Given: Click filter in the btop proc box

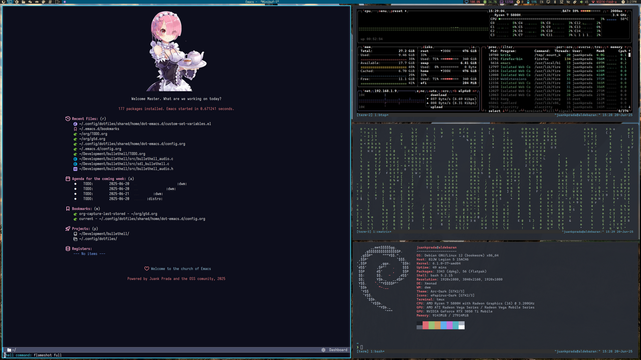Looking at the screenshot, I should pos(506,47).
